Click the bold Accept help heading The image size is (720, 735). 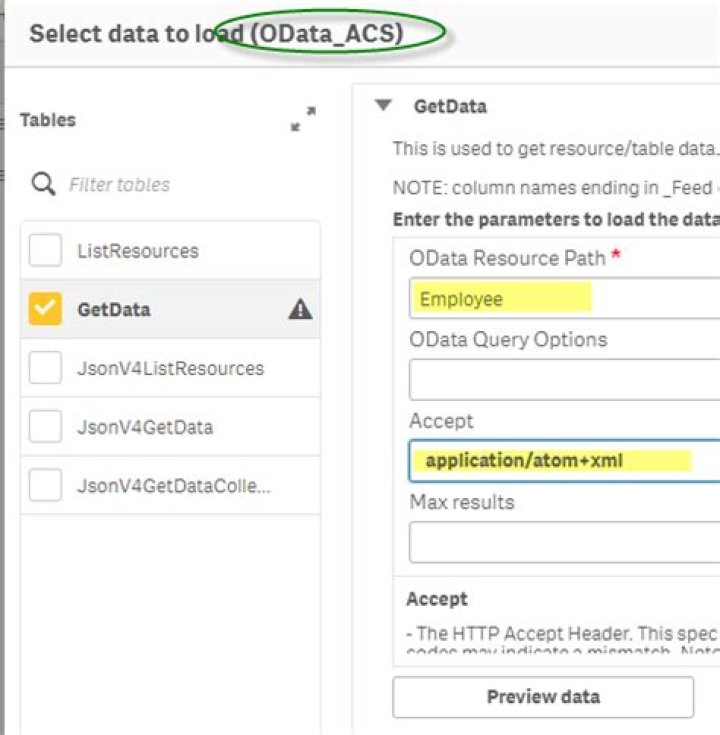click(x=437, y=599)
